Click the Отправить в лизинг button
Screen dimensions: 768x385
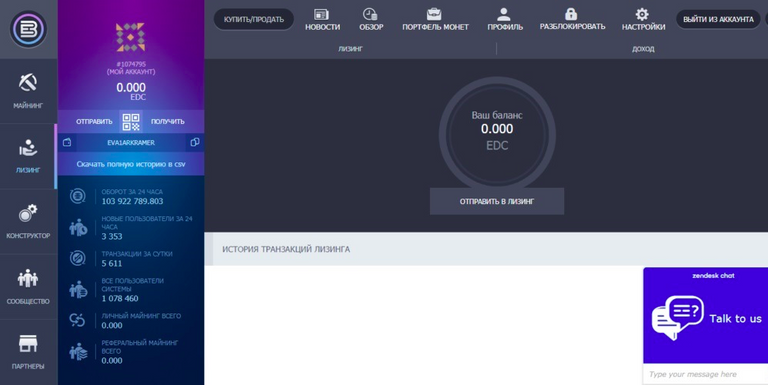[497, 201]
